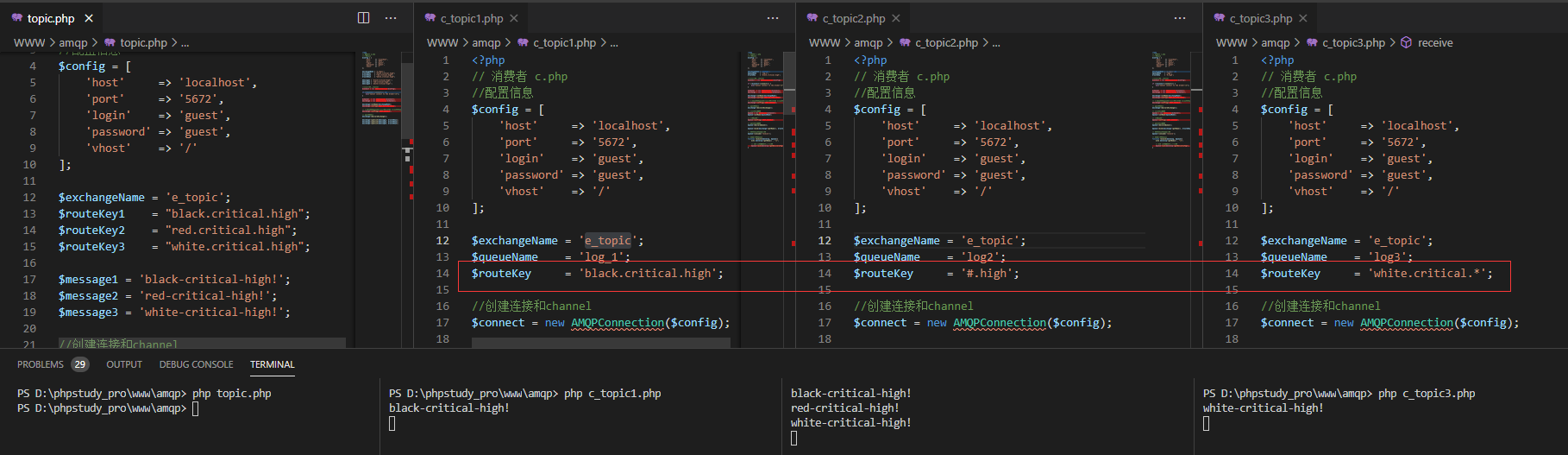Expand c_topic1.php breadcrumb file entry
The image size is (1568, 455).
pos(564,42)
